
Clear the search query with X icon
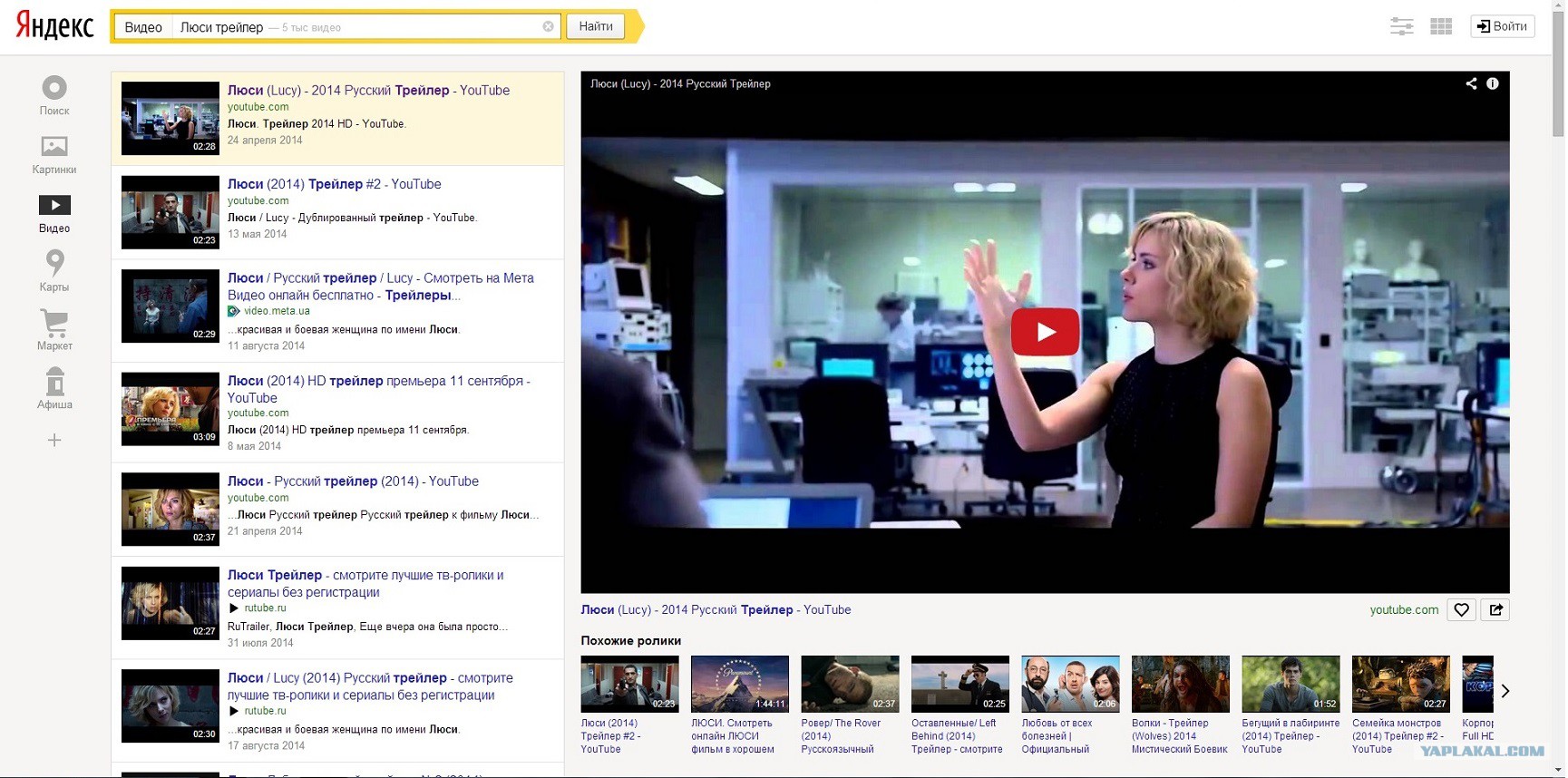(x=548, y=26)
